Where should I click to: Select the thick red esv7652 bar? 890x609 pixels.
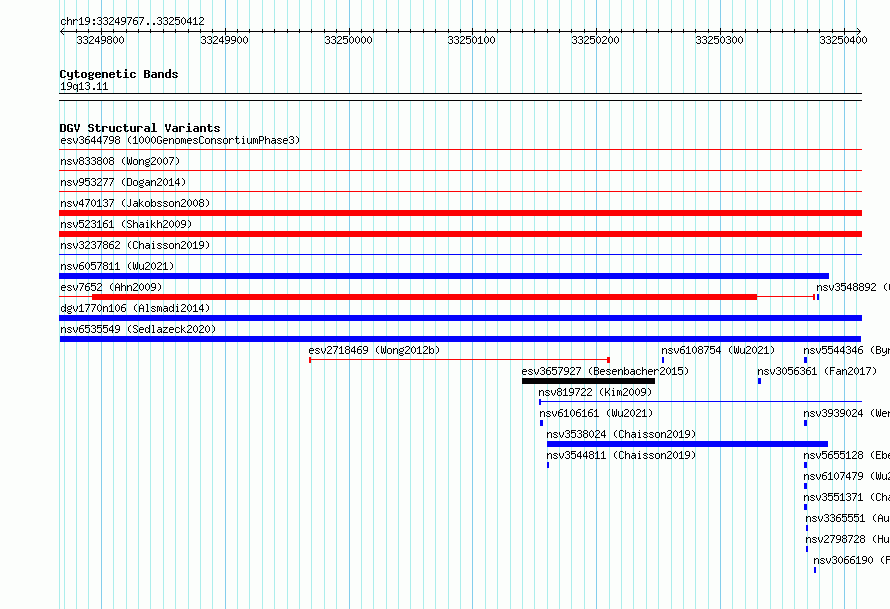click(x=425, y=297)
